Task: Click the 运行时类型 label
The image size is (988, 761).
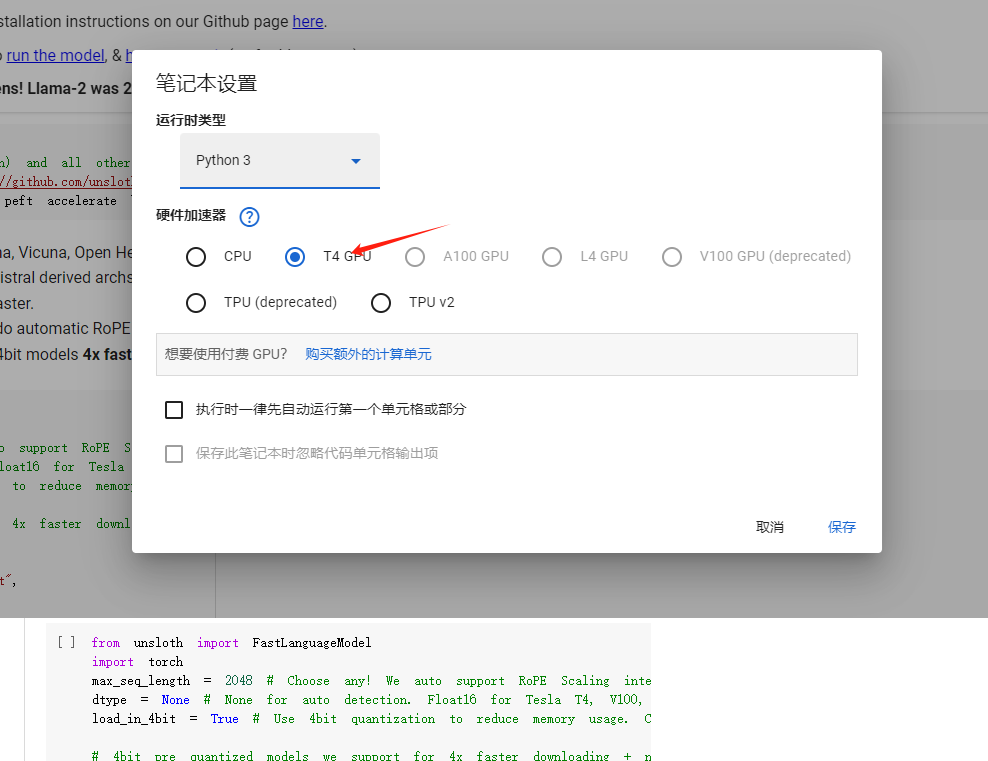Action: (191, 120)
